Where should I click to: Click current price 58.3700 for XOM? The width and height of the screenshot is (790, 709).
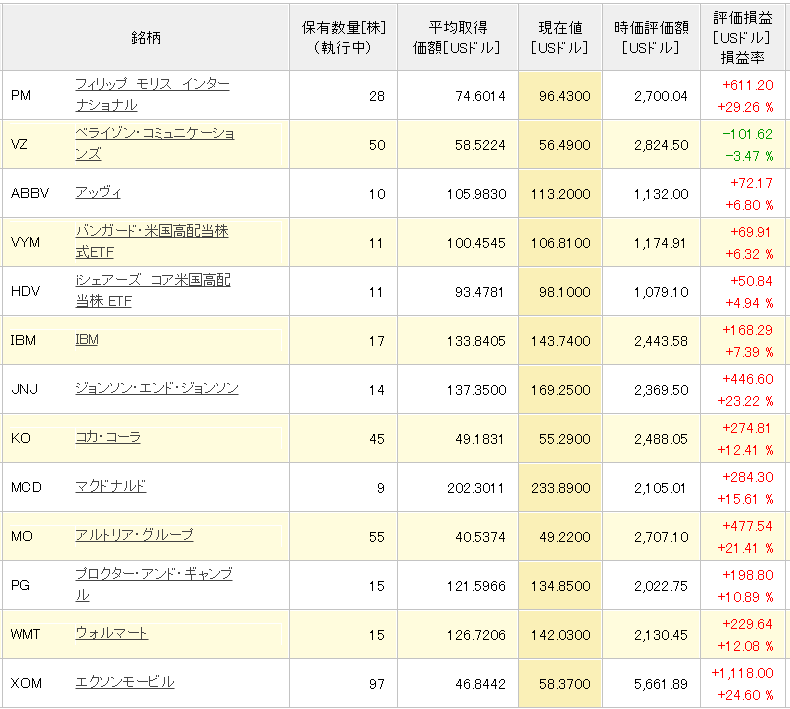[564, 684]
